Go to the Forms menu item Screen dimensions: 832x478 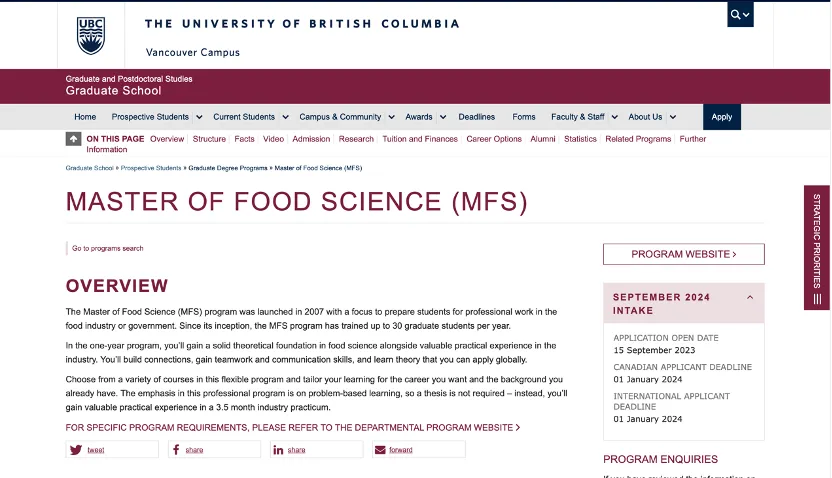coord(523,117)
